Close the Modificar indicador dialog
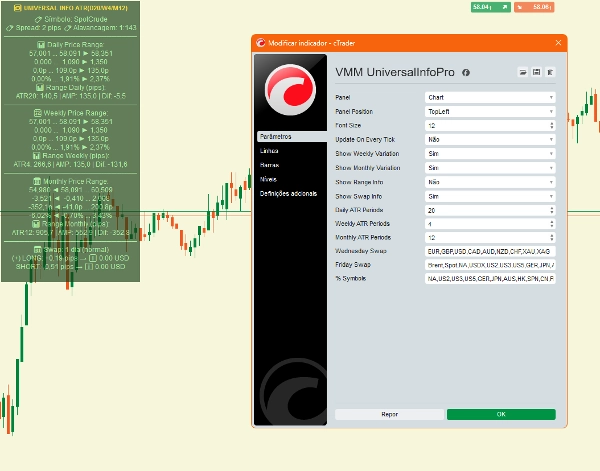Viewport: 600px width, 471px height. (558, 42)
